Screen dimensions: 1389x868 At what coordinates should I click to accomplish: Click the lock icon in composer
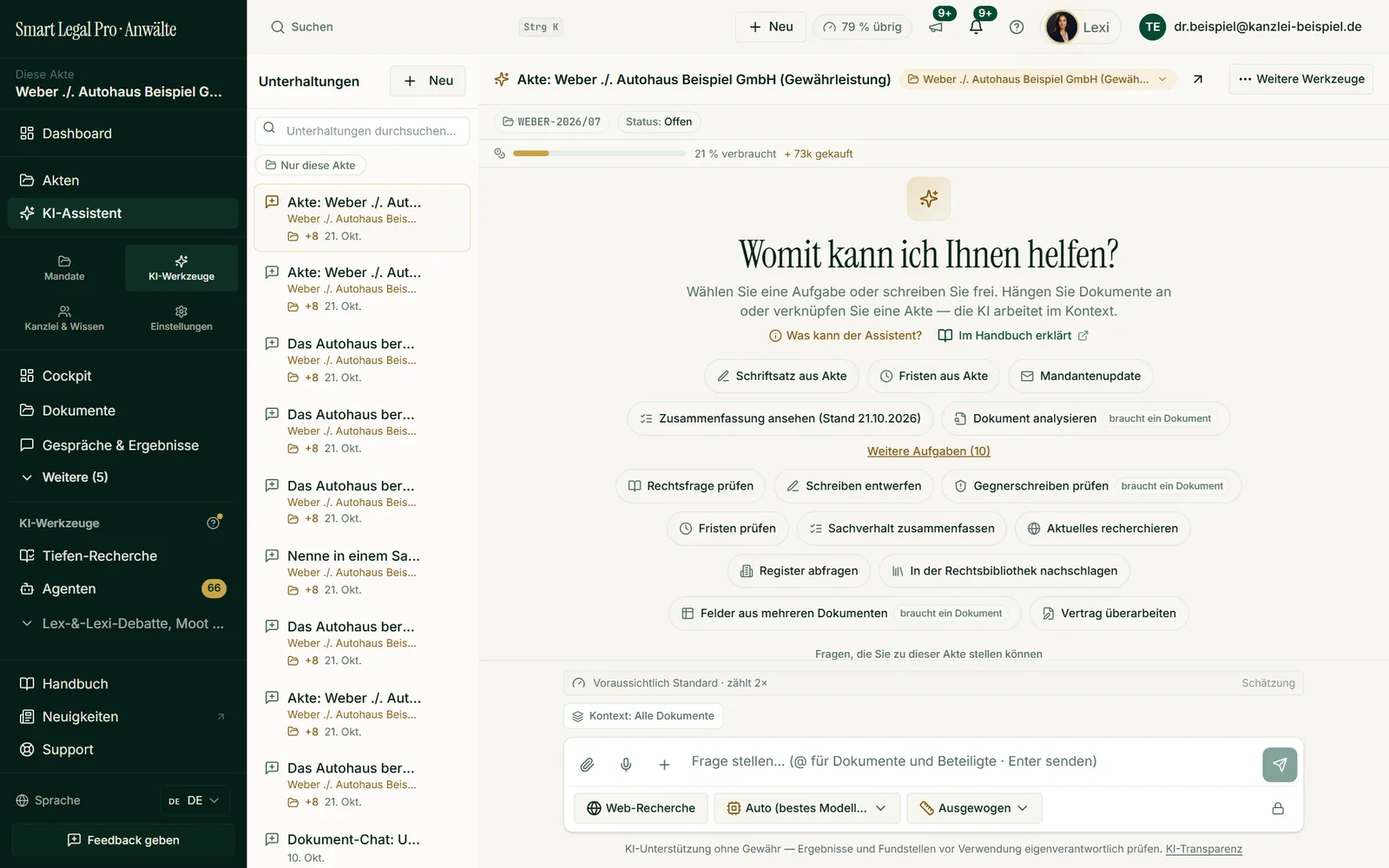(1278, 808)
